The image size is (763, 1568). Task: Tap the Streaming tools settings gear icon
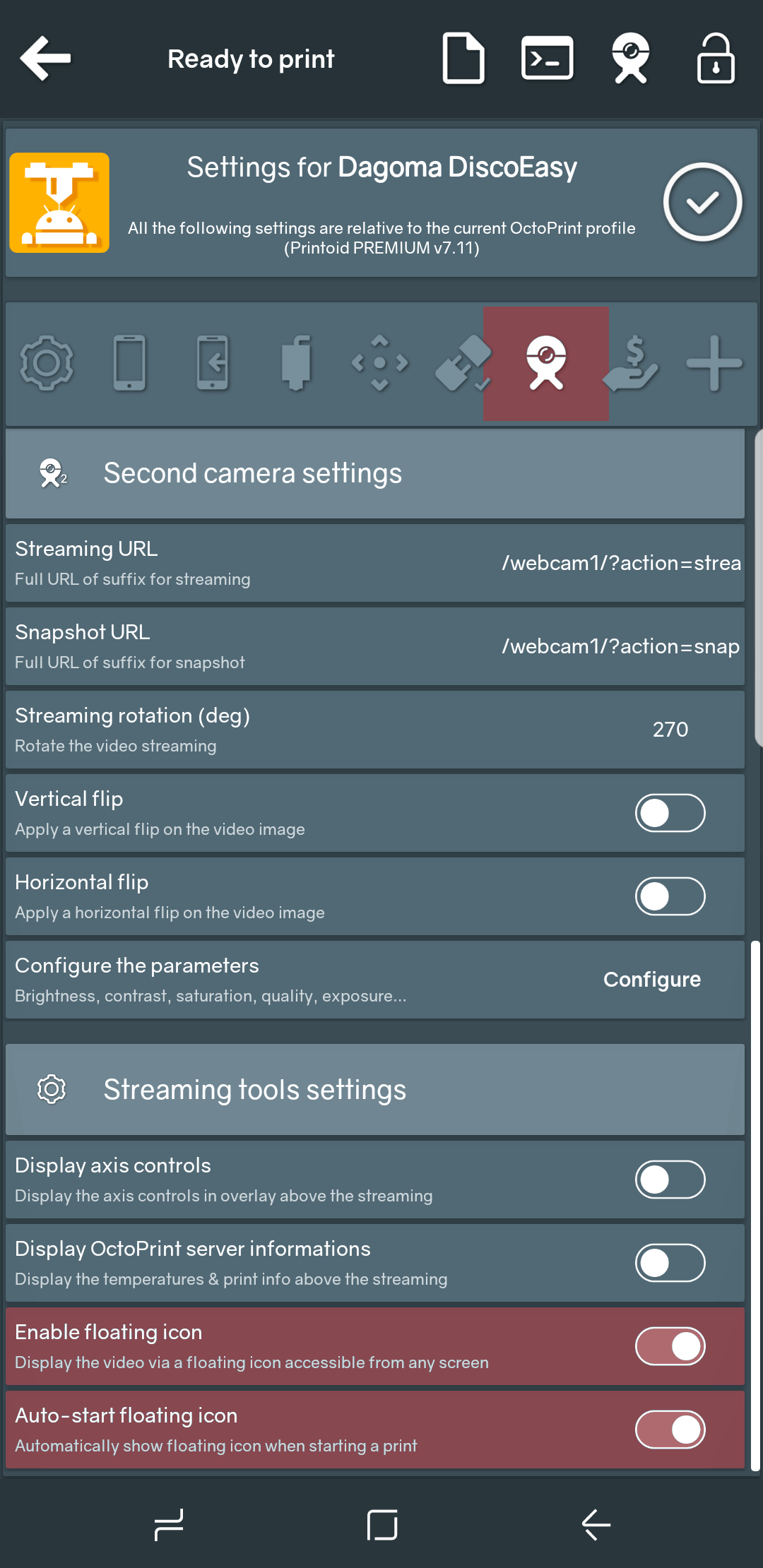click(52, 1089)
